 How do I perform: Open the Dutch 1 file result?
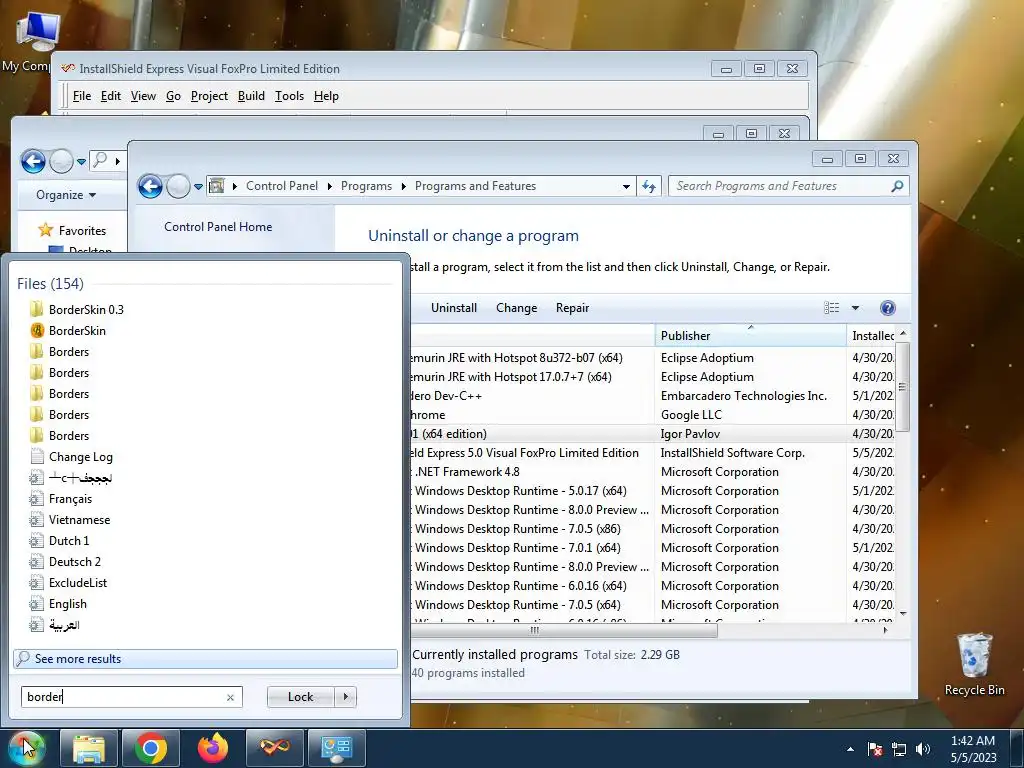pyautogui.click(x=60, y=541)
